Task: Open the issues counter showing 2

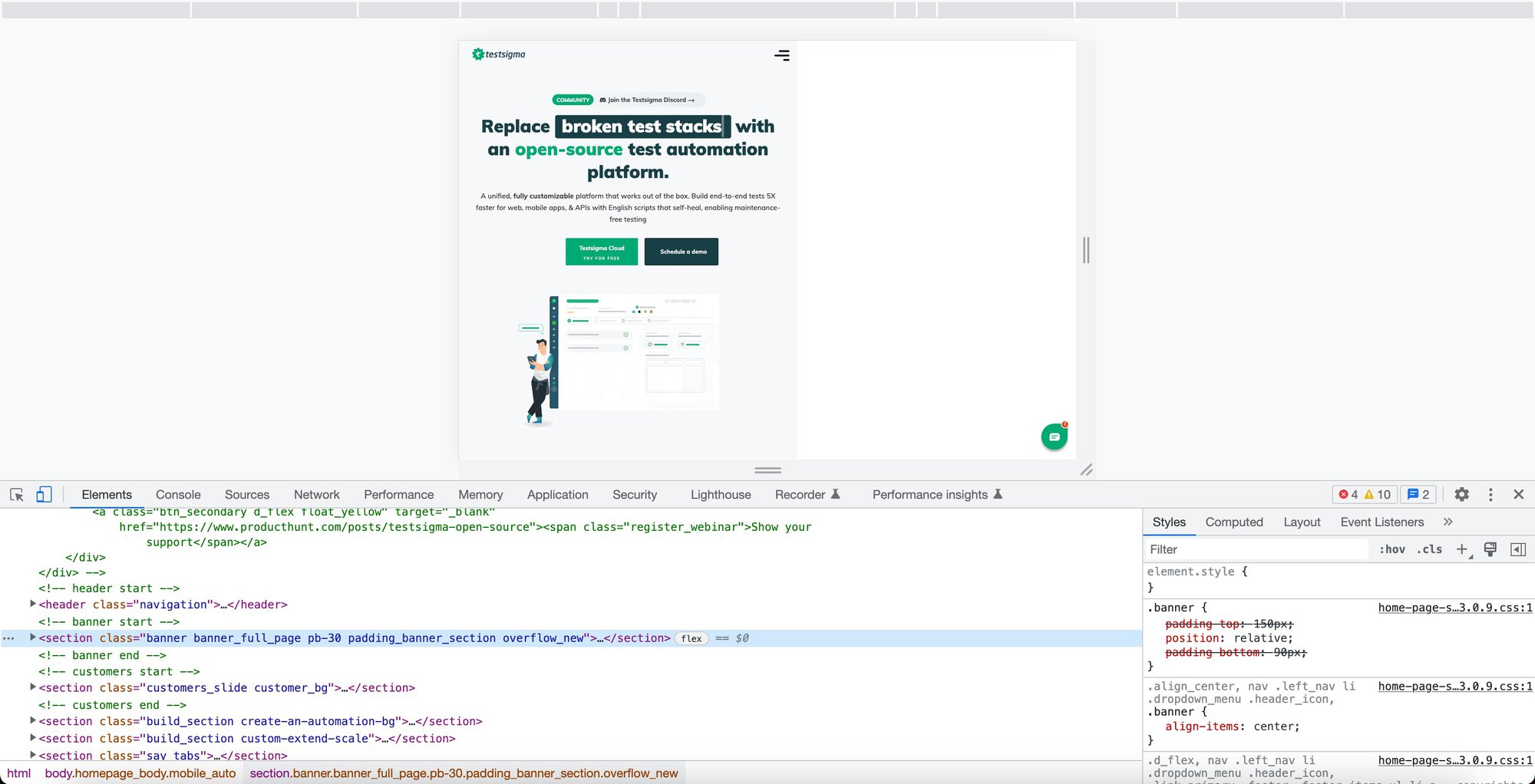Action: pos(1418,495)
